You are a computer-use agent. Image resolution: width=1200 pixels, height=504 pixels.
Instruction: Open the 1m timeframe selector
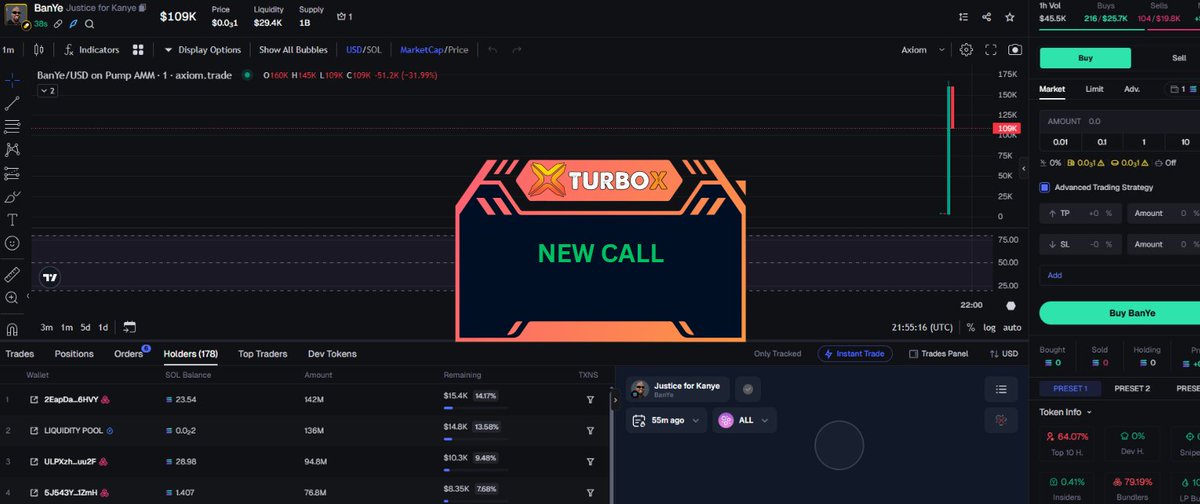[8, 49]
